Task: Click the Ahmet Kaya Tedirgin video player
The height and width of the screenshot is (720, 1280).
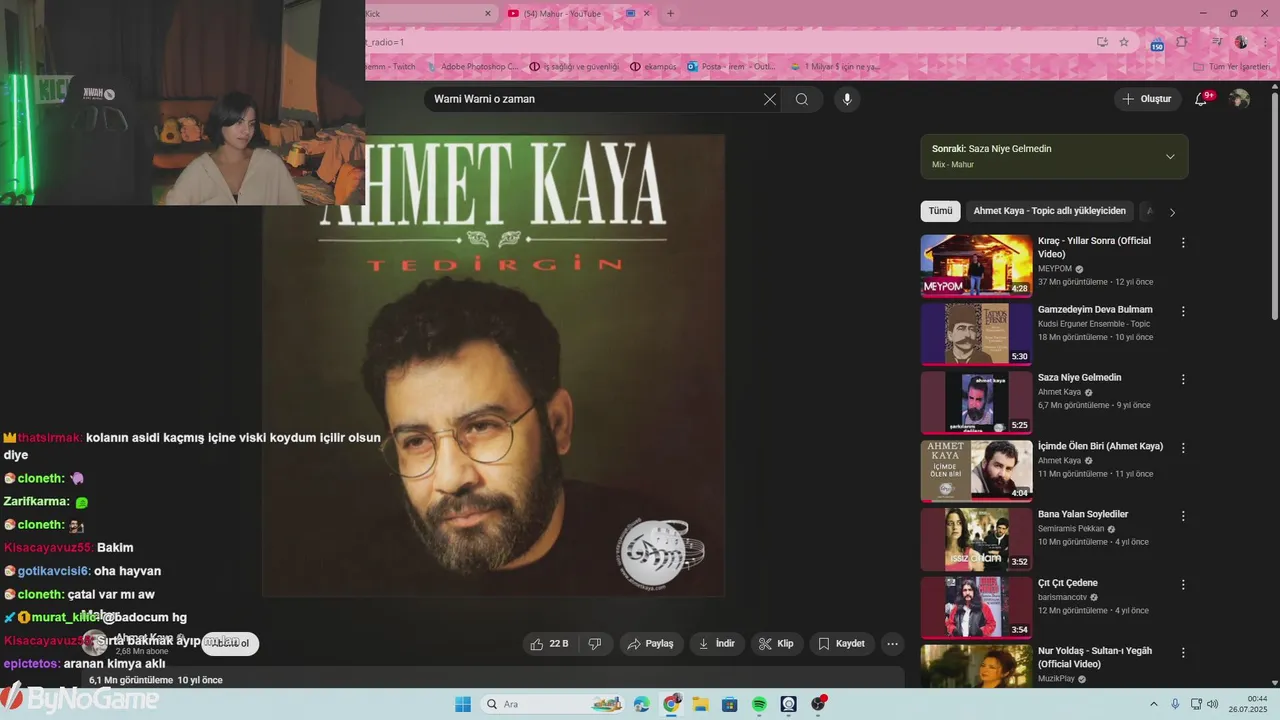Action: (x=493, y=365)
